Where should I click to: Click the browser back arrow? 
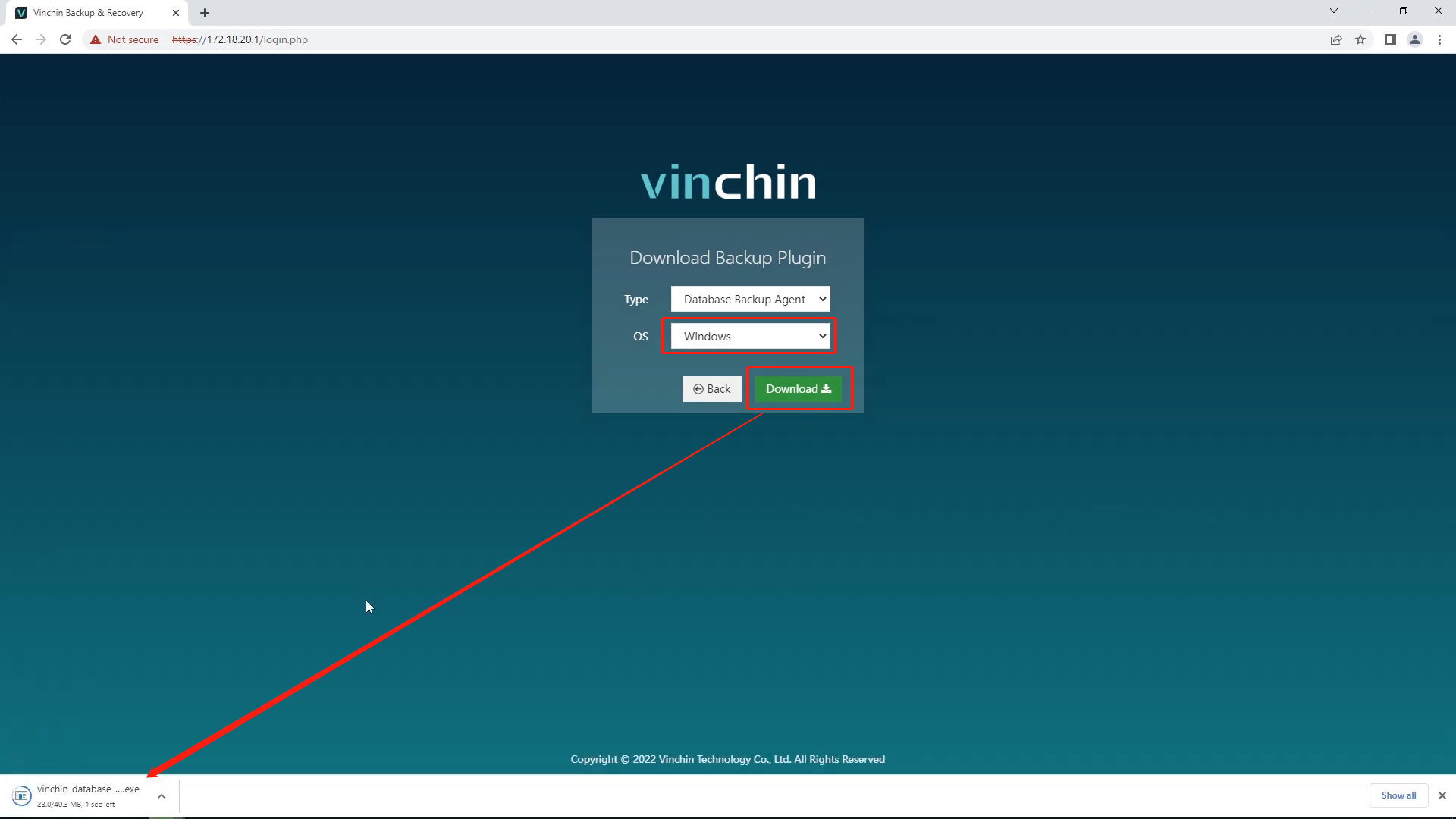point(17,39)
